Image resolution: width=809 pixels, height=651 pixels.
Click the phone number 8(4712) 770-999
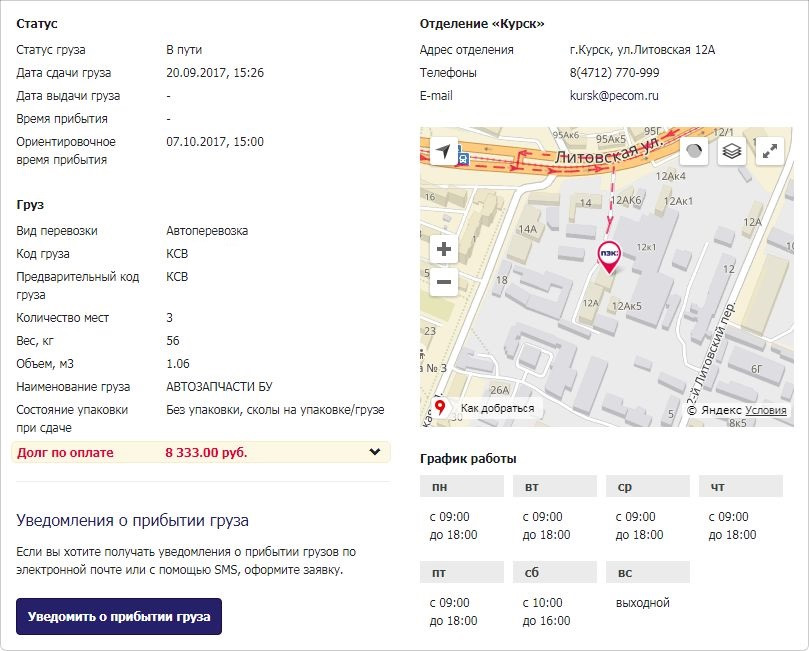(614, 73)
